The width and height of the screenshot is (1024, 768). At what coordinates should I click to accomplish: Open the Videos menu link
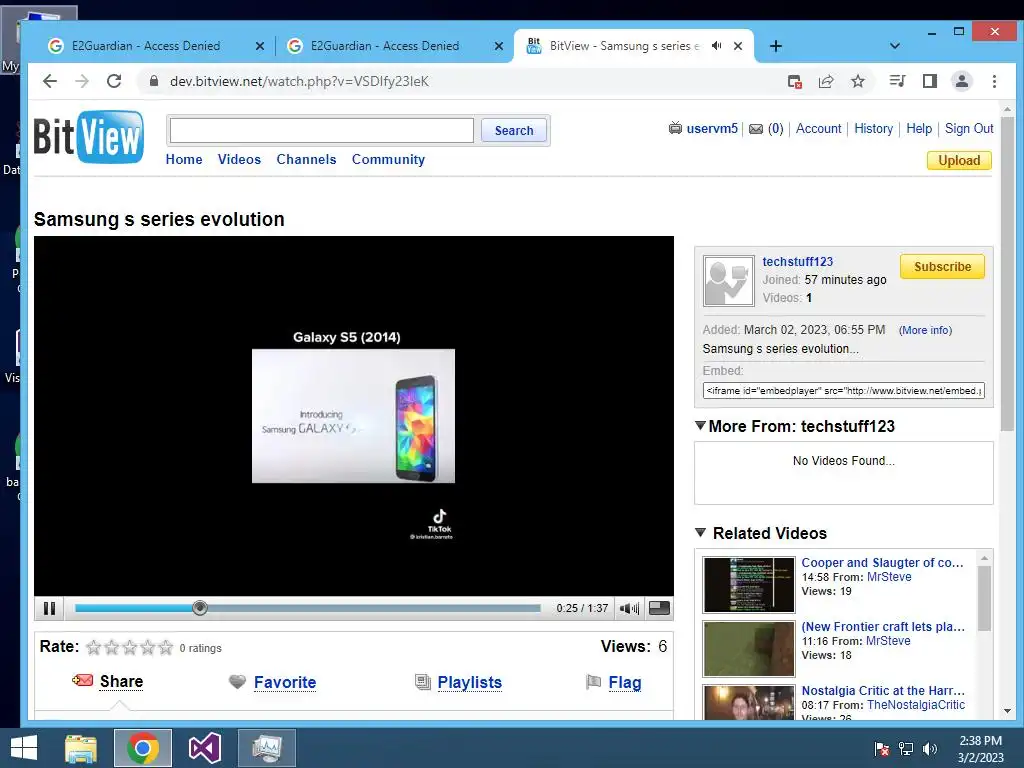pyautogui.click(x=239, y=159)
